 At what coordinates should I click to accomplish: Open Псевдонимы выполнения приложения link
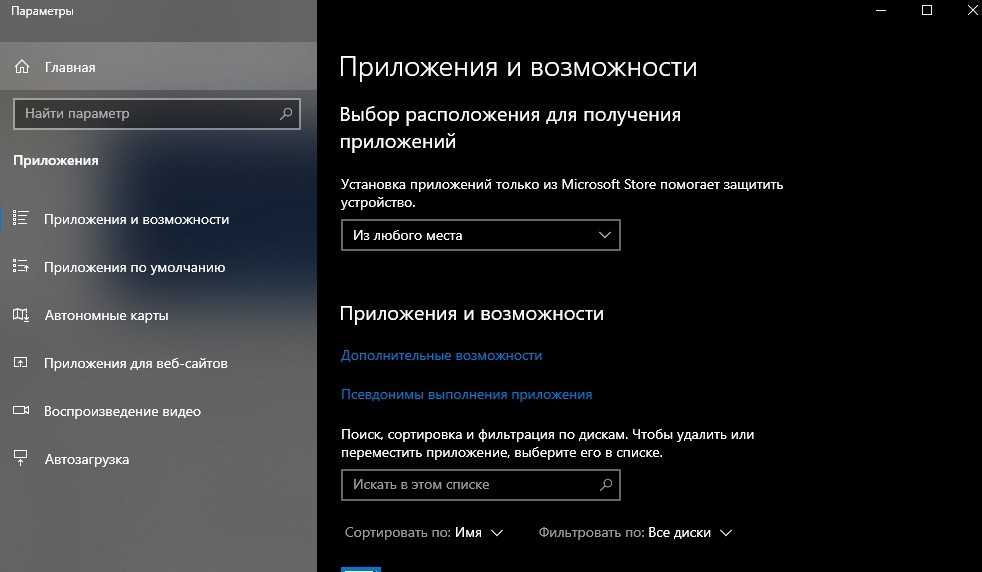(x=466, y=394)
